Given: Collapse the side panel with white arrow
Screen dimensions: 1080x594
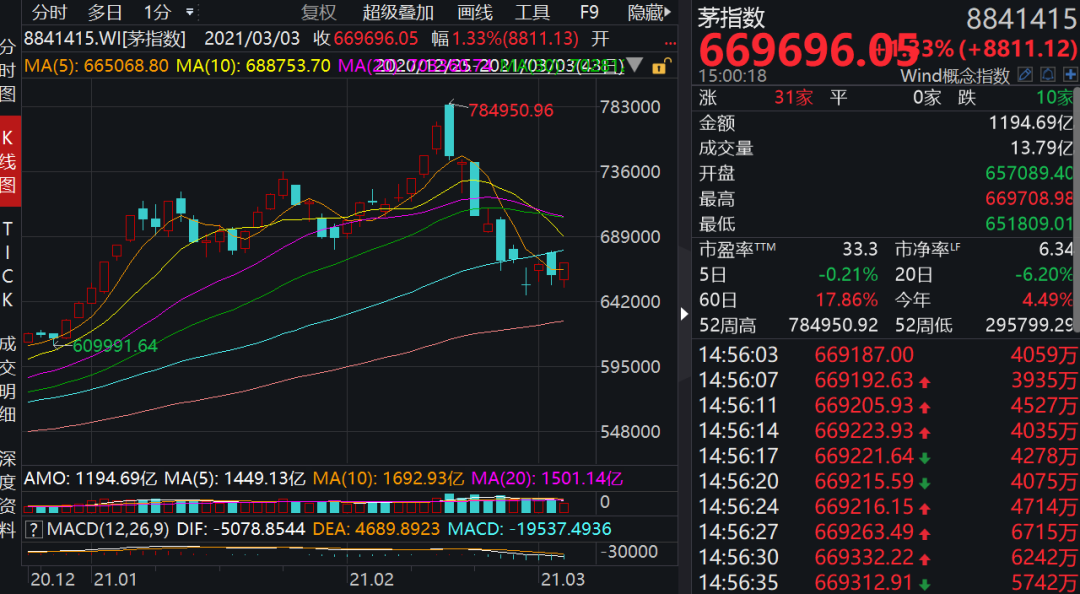Looking at the screenshot, I should tap(685, 314).
